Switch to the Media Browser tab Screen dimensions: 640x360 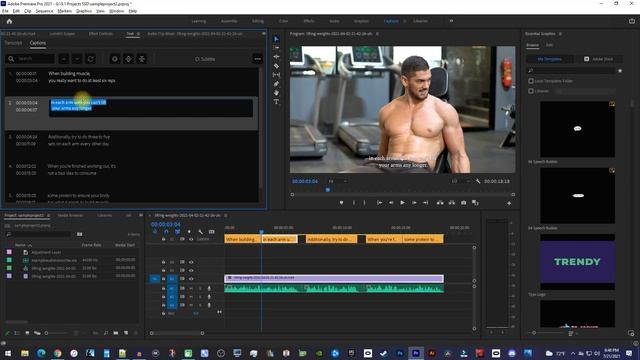point(70,216)
